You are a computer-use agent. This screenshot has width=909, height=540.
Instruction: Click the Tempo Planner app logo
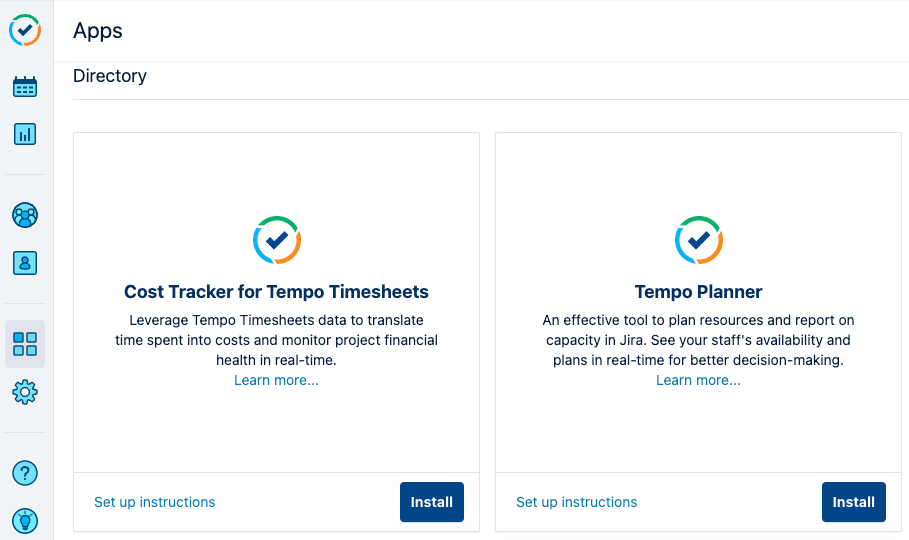[699, 240]
